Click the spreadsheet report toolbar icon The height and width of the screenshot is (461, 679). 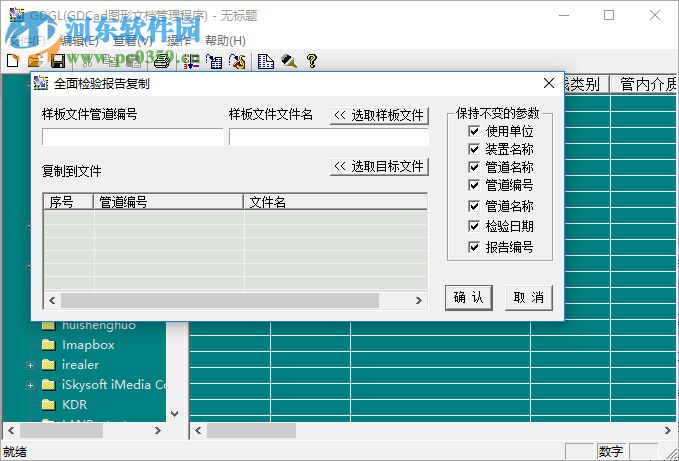265,61
